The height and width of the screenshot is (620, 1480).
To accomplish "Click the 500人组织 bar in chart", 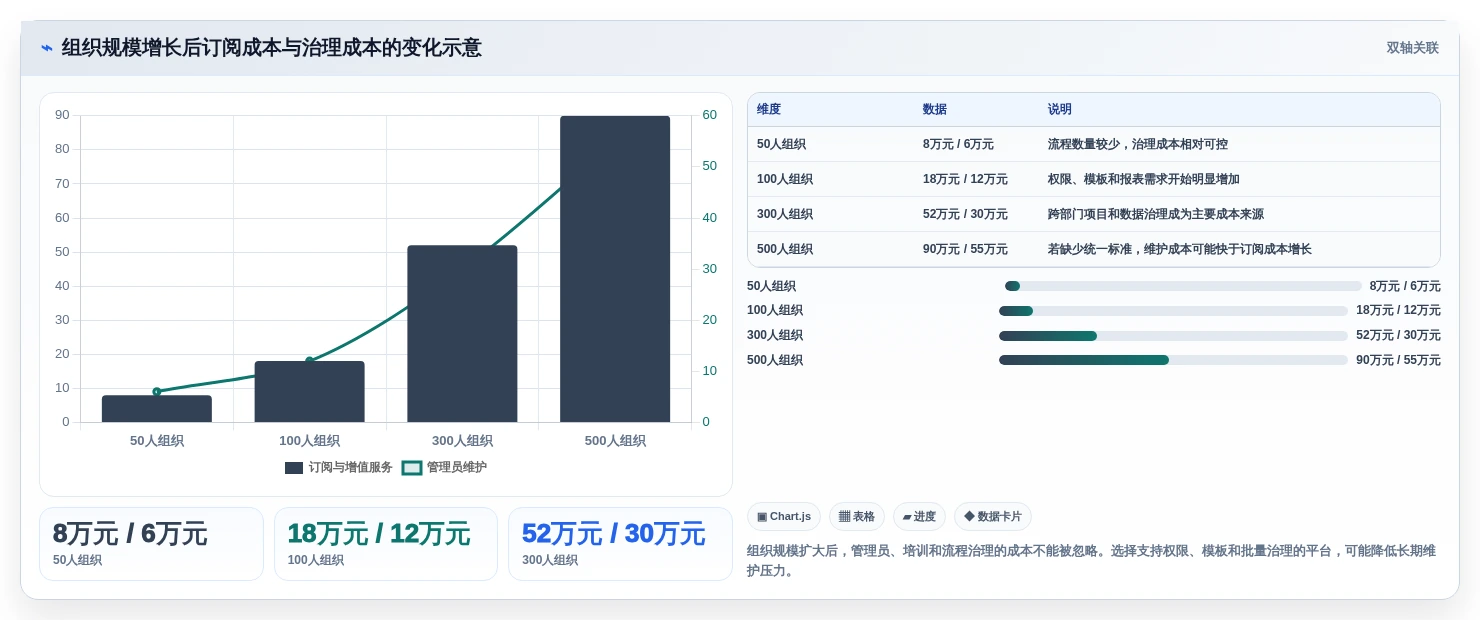I will pyautogui.click(x=615, y=269).
